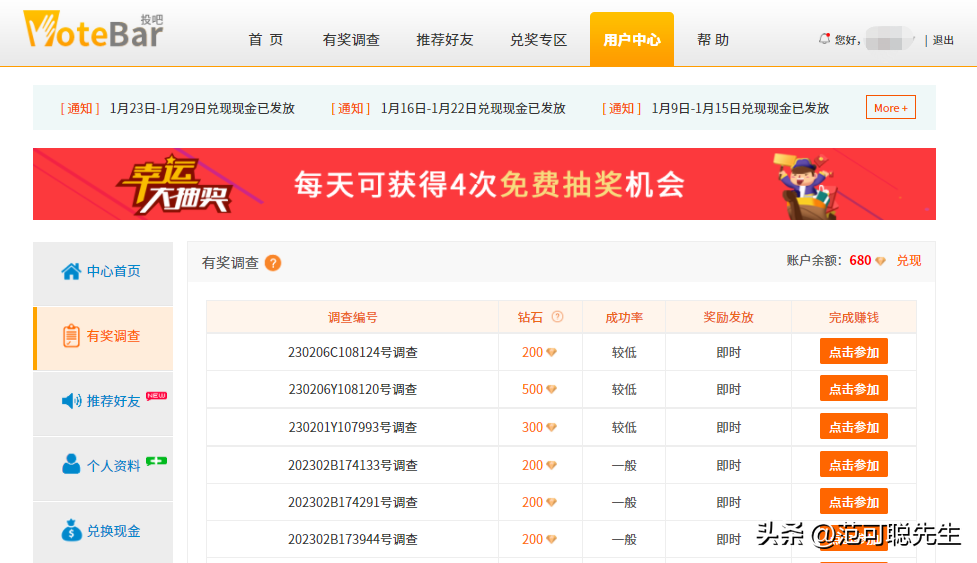The height and width of the screenshot is (563, 977).
Task: Click the orange question mark beside 有奖调查 heading
Action: (273, 263)
